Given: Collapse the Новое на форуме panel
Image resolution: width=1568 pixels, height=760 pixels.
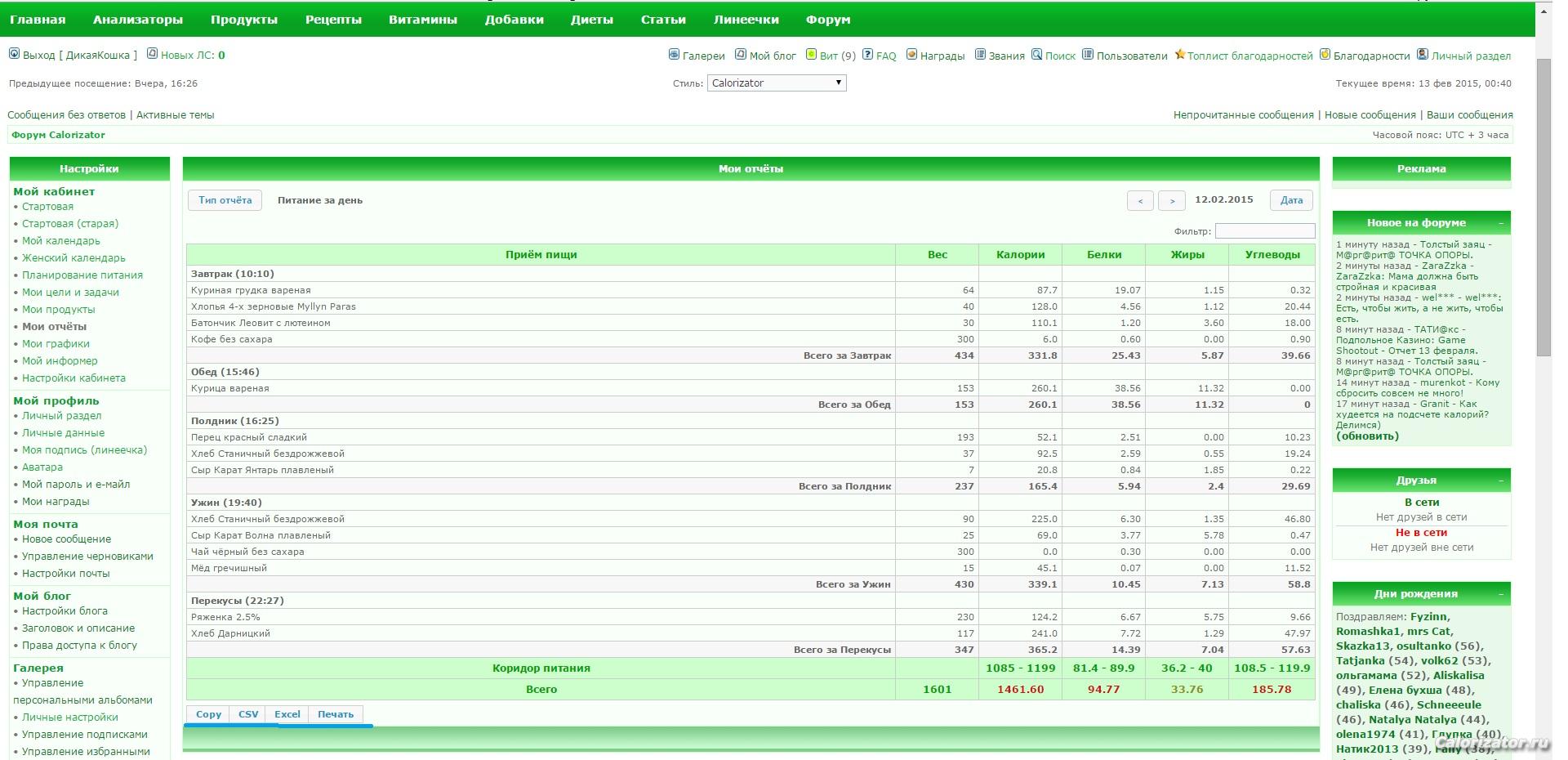Looking at the screenshot, I should 1501,223.
